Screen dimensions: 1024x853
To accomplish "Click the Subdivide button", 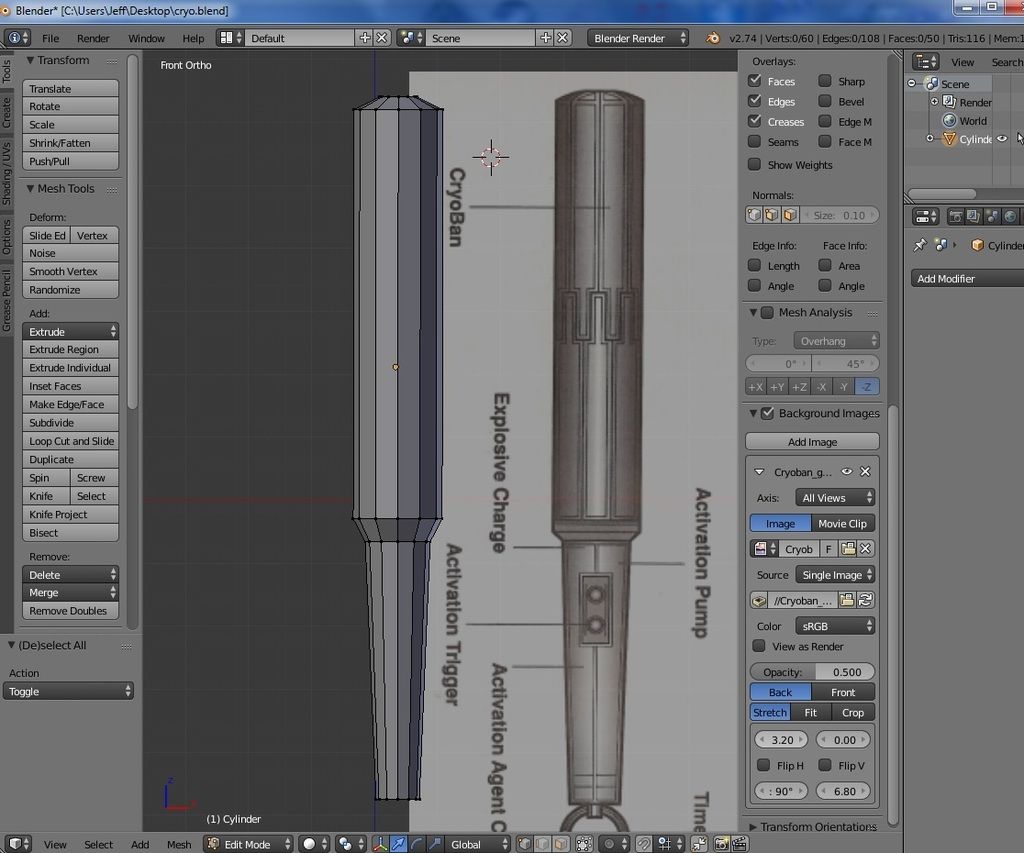I will pyautogui.click(x=71, y=423).
